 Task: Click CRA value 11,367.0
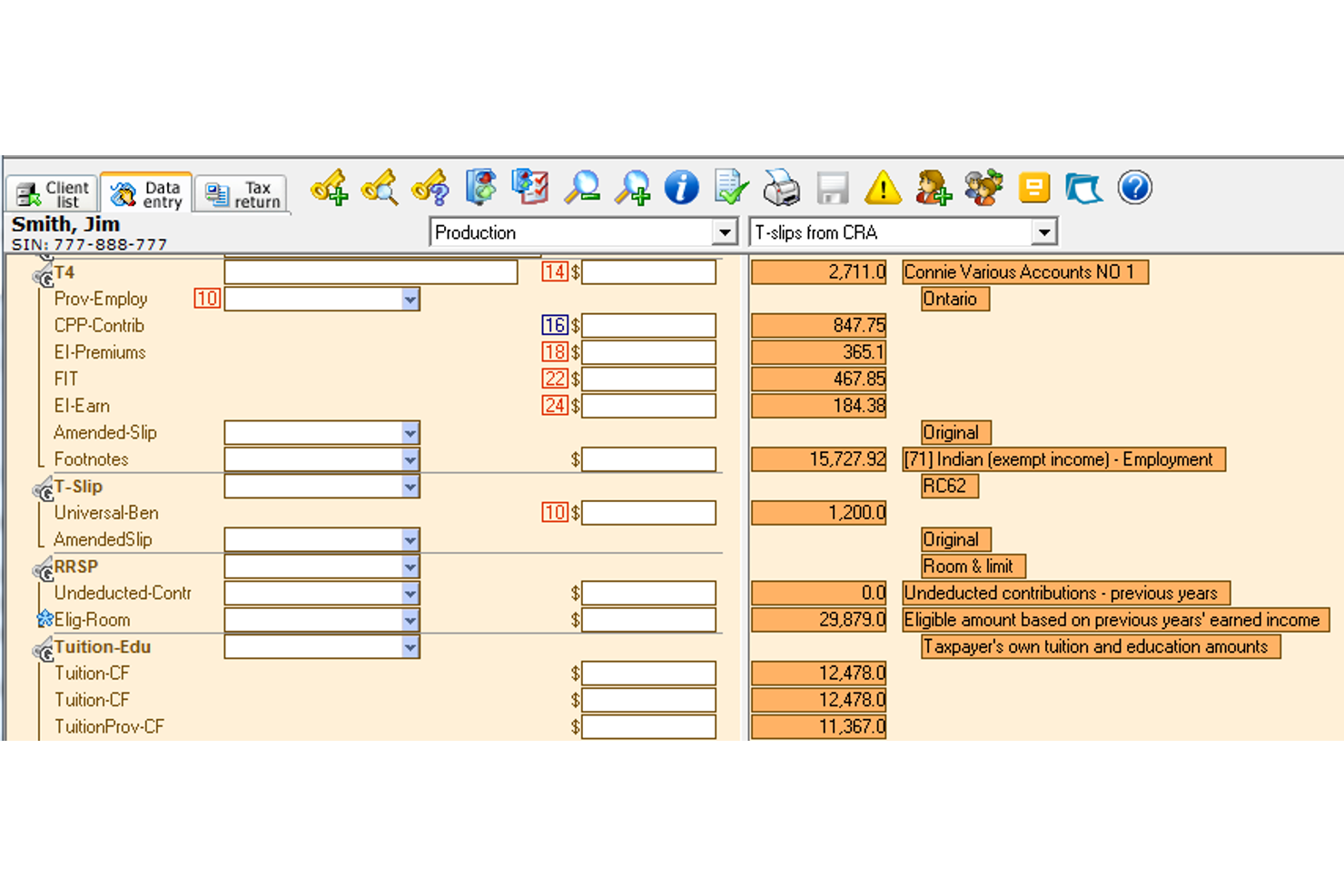819,727
